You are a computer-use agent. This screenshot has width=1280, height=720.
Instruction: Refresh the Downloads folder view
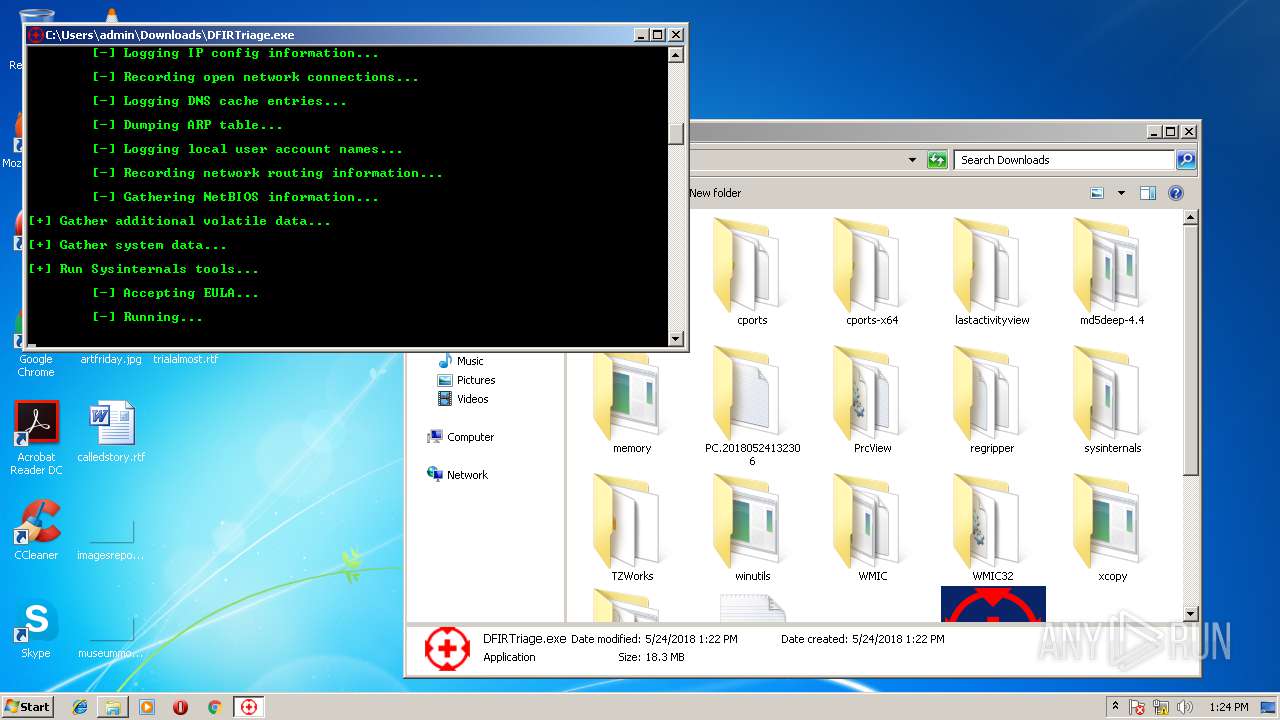[937, 160]
